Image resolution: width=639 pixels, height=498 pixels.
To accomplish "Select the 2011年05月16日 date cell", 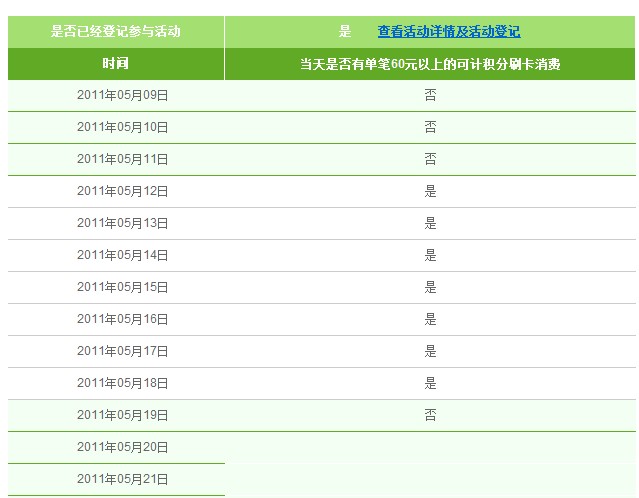I will (x=122, y=320).
